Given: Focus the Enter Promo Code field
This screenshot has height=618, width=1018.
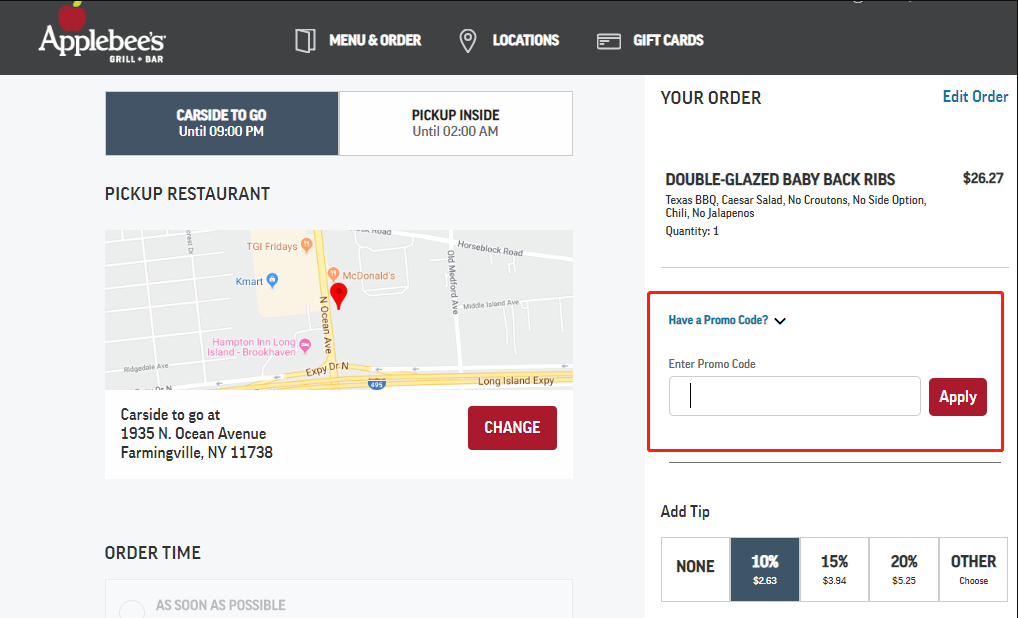Looking at the screenshot, I should (795, 396).
